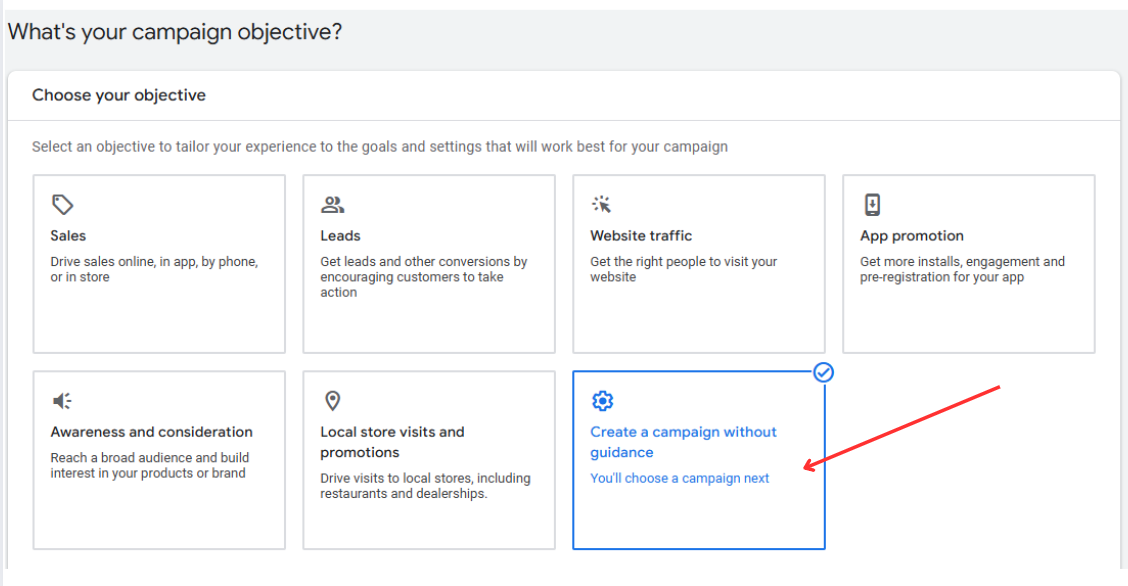The height and width of the screenshot is (586, 1128).
Task: Click the blue gear icon for no guidance
Action: (602, 400)
